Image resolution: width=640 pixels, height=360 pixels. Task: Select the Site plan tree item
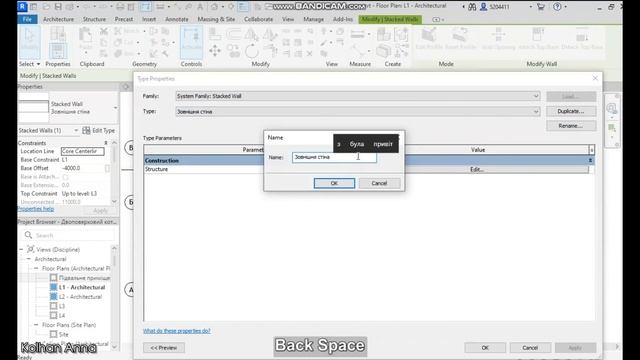click(64, 334)
